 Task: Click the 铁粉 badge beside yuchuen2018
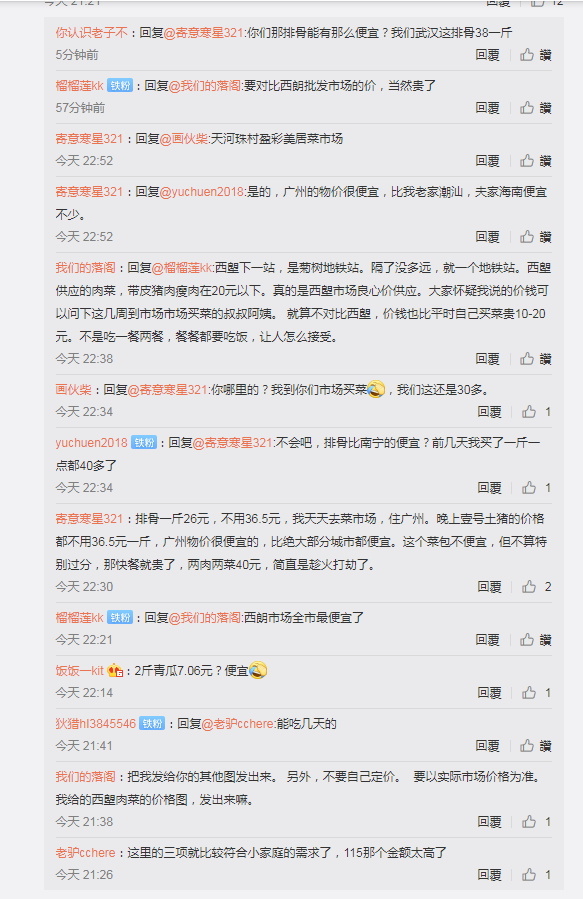(144, 443)
